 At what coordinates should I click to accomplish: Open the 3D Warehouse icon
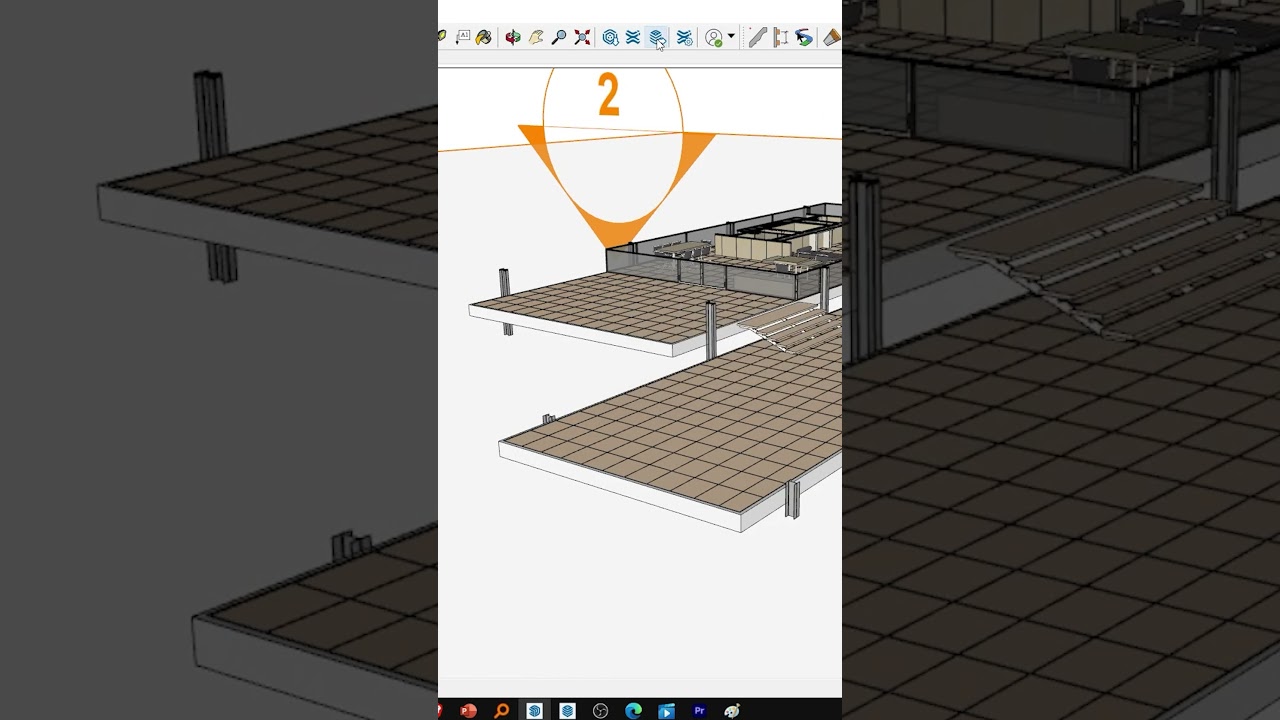pyautogui.click(x=610, y=37)
